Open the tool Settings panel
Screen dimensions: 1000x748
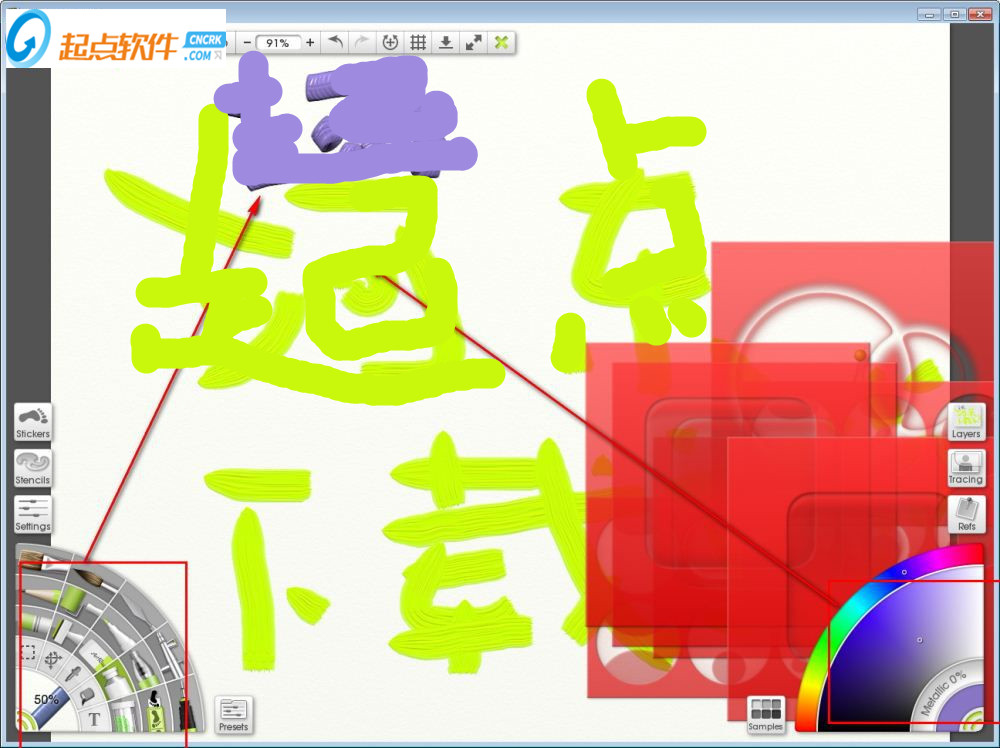coord(33,515)
